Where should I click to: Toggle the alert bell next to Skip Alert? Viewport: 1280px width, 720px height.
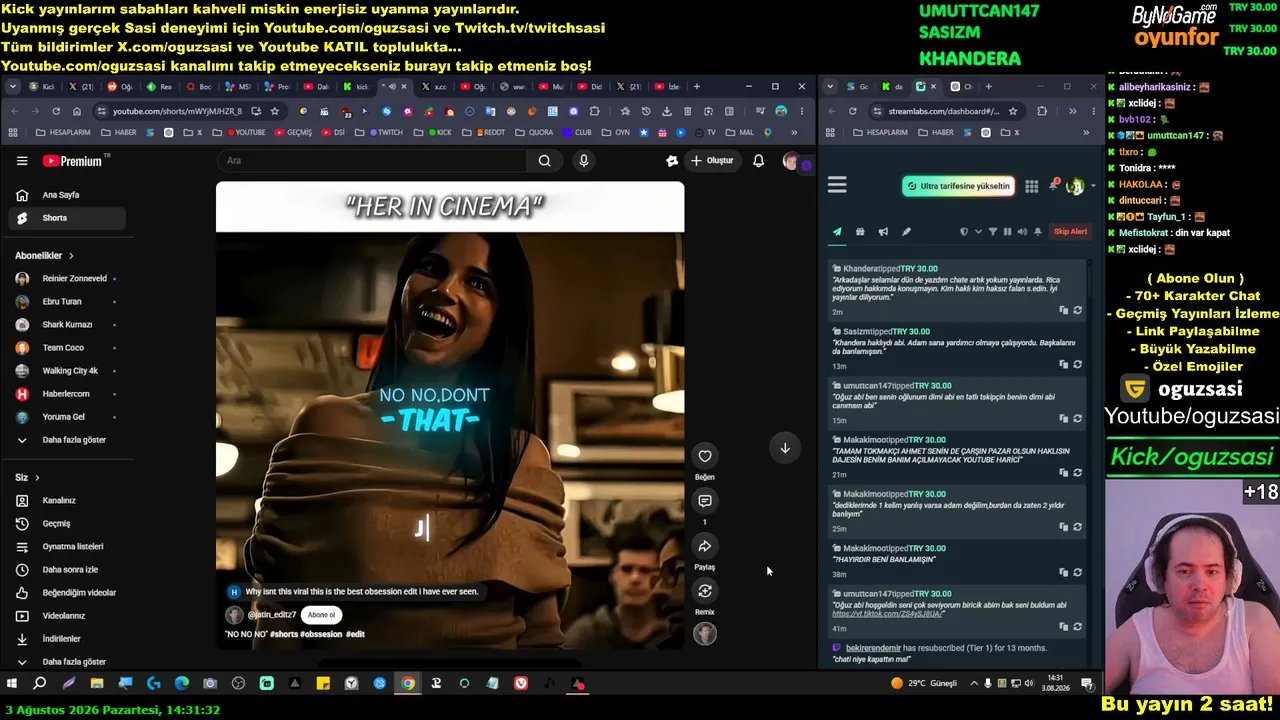click(1037, 232)
